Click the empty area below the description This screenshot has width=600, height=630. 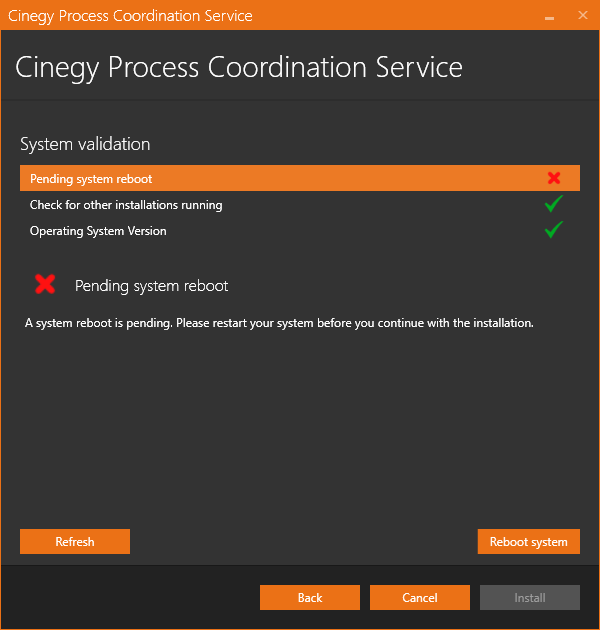coord(300,426)
